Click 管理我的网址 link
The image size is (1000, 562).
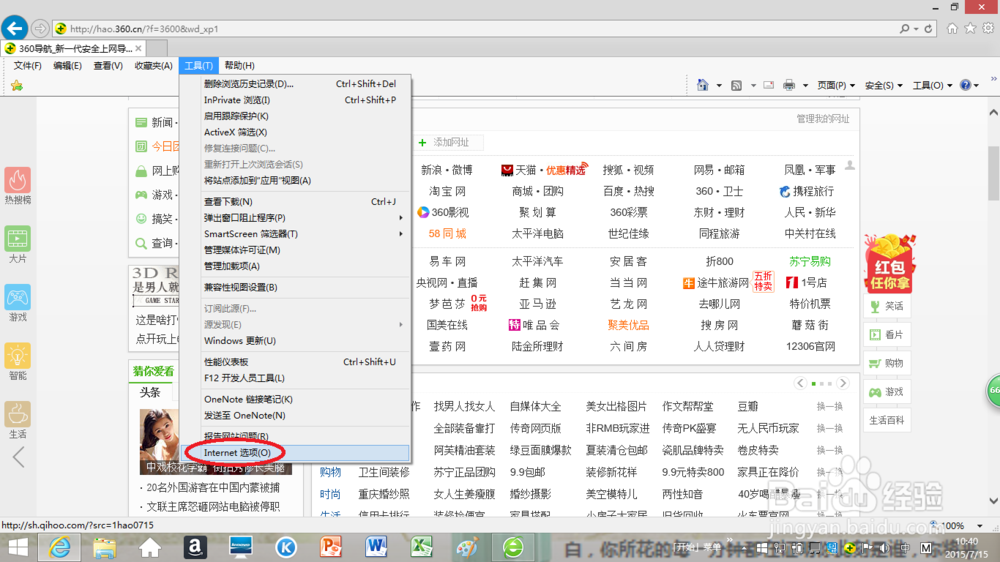(x=823, y=119)
